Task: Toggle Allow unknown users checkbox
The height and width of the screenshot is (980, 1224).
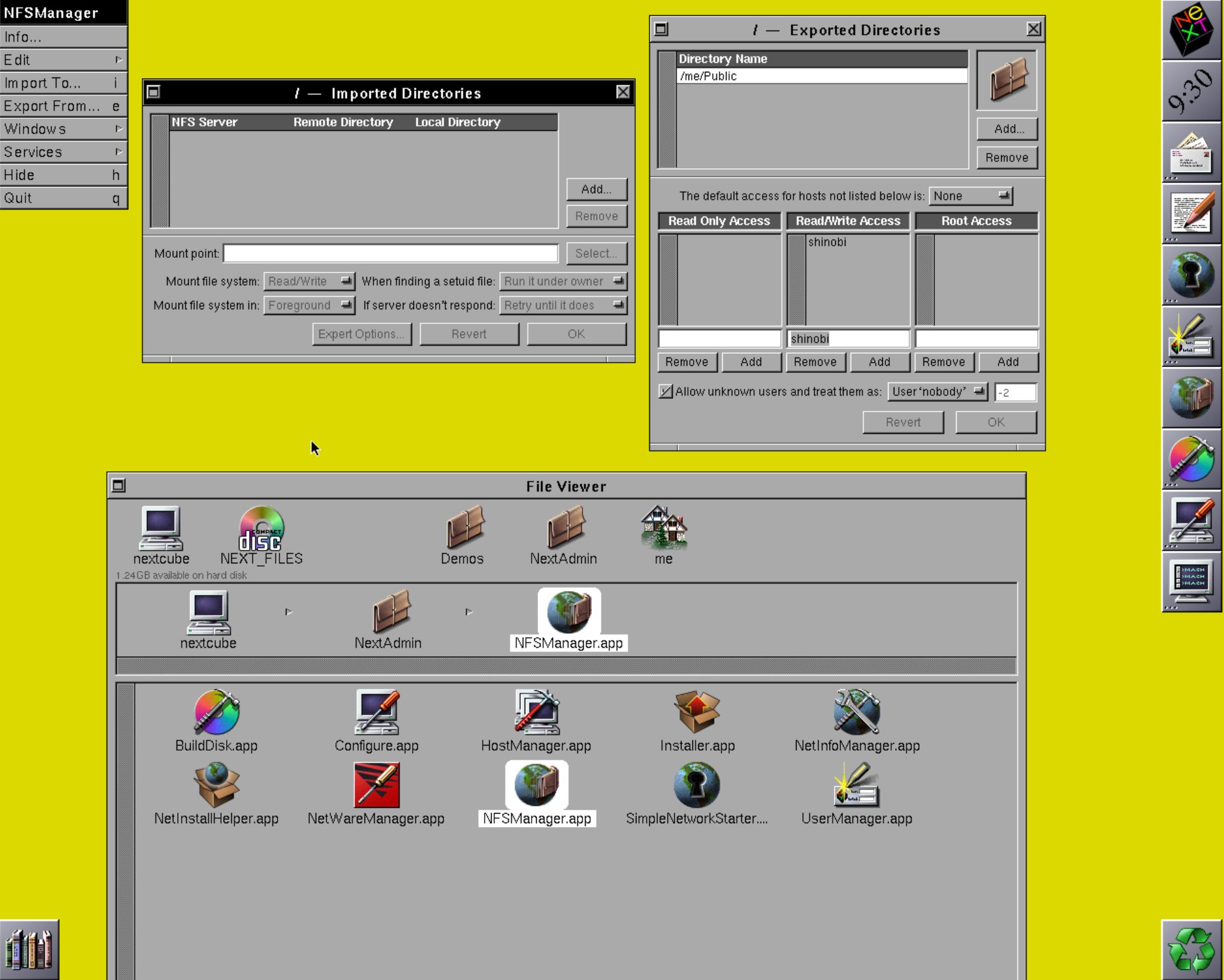Action: coord(665,391)
